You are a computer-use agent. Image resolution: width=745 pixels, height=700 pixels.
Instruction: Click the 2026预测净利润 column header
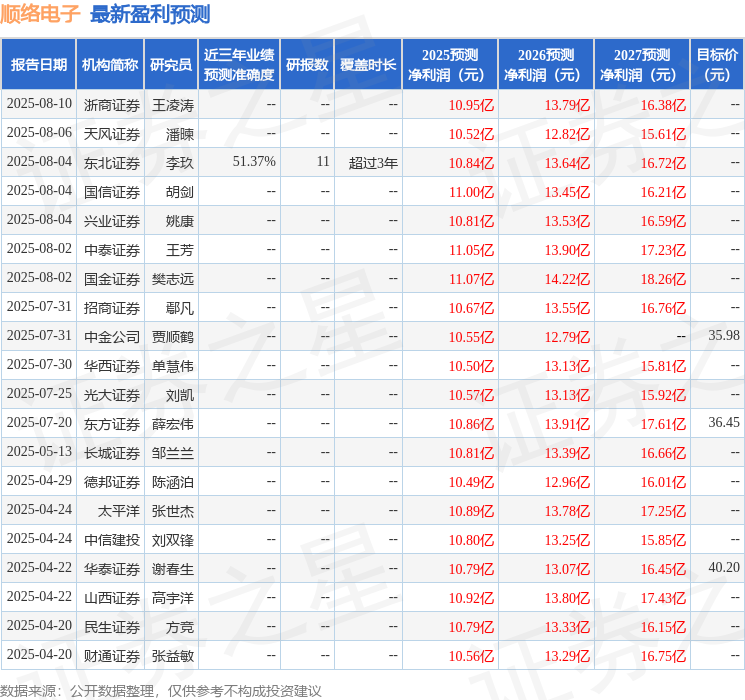[x=546, y=65]
